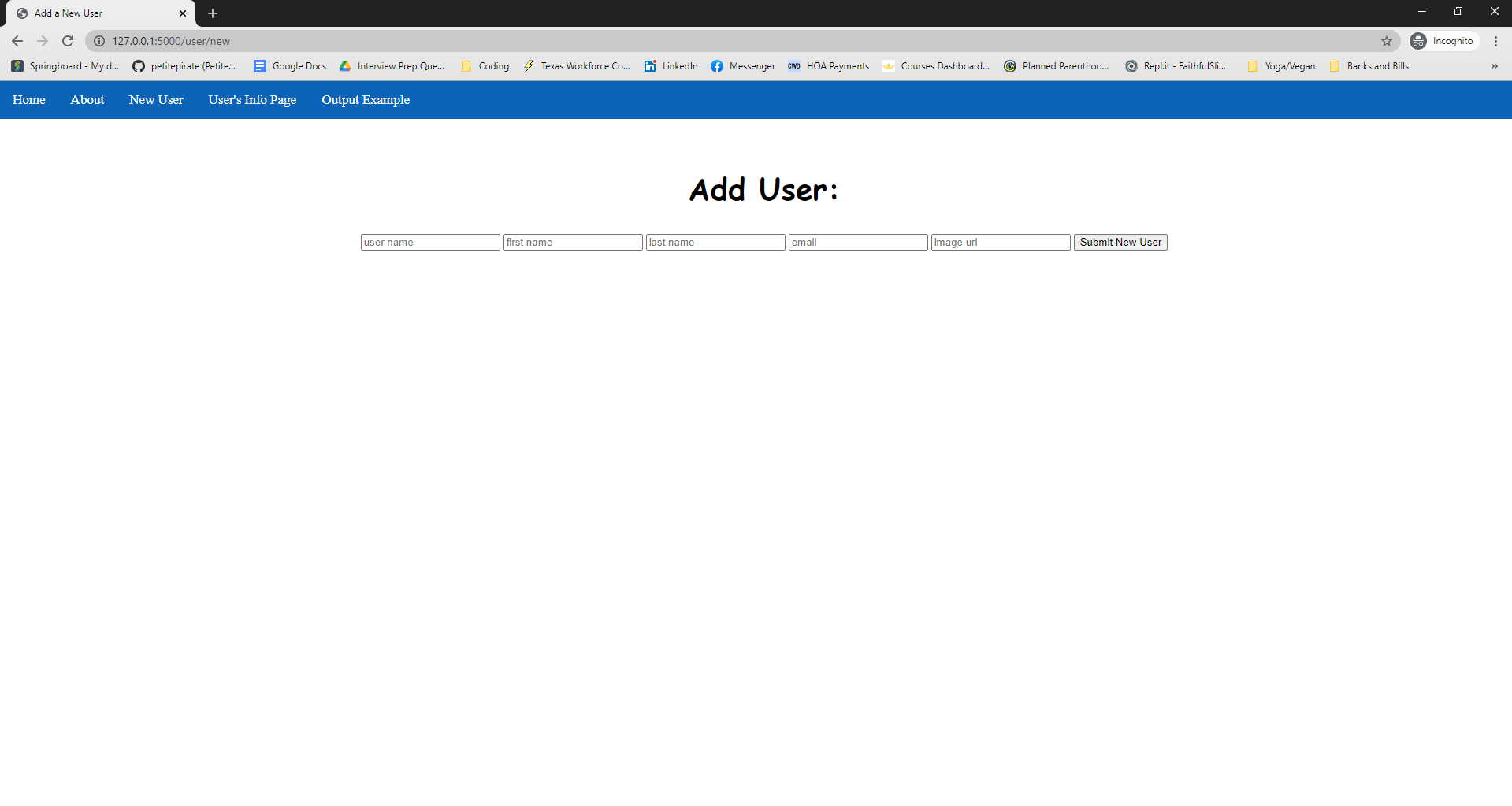Close the Add a New User tab
The width and height of the screenshot is (1512, 806).
click(183, 13)
